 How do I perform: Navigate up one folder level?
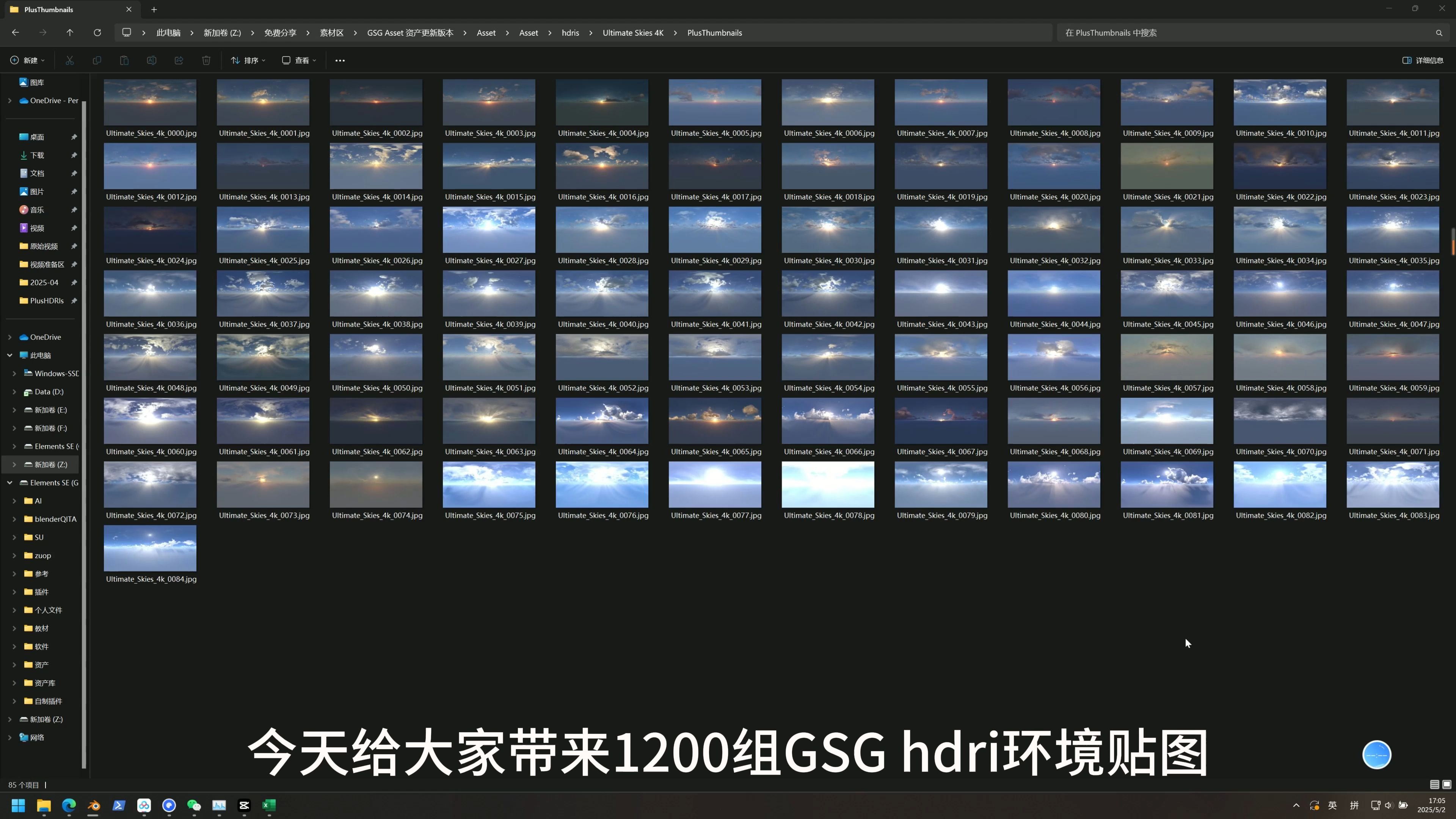[70, 33]
